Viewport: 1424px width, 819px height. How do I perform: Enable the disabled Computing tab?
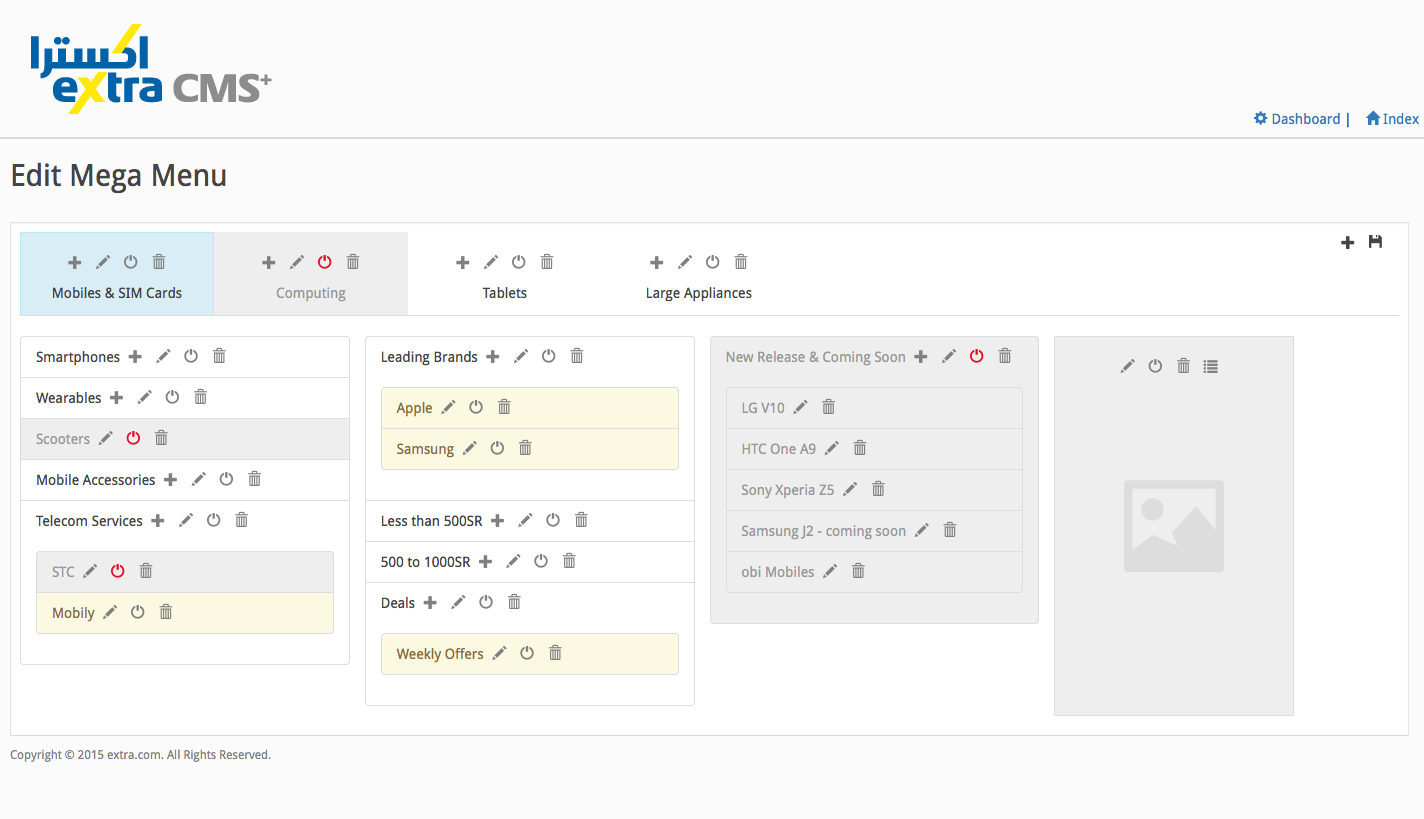pos(325,262)
